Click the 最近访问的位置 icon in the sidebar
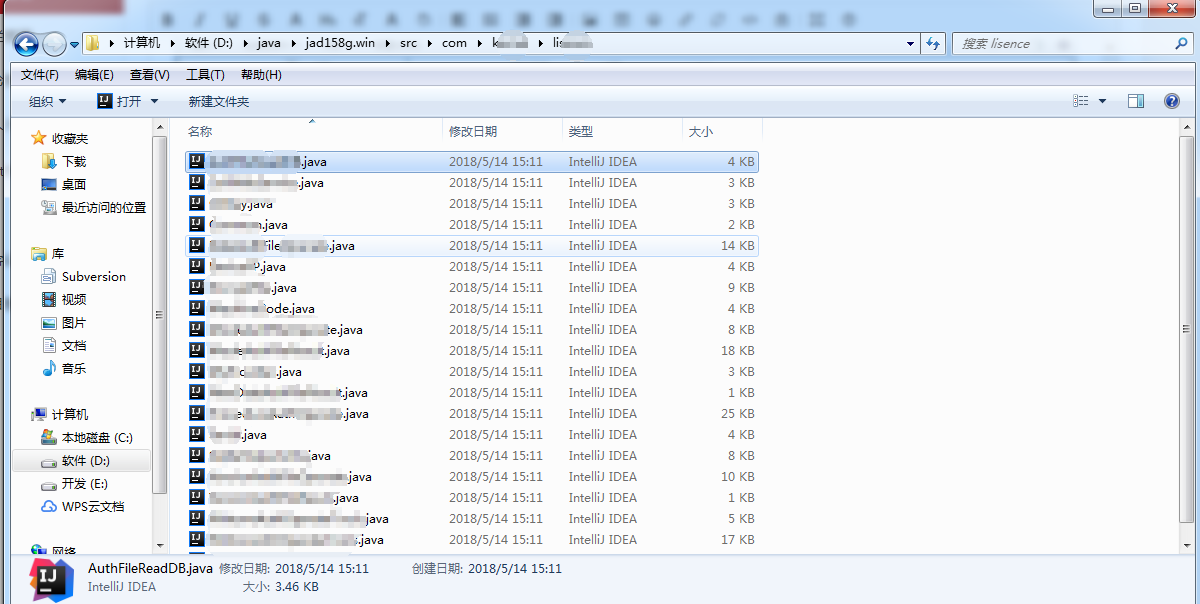Image resolution: width=1200 pixels, height=604 pixels. [x=49, y=207]
